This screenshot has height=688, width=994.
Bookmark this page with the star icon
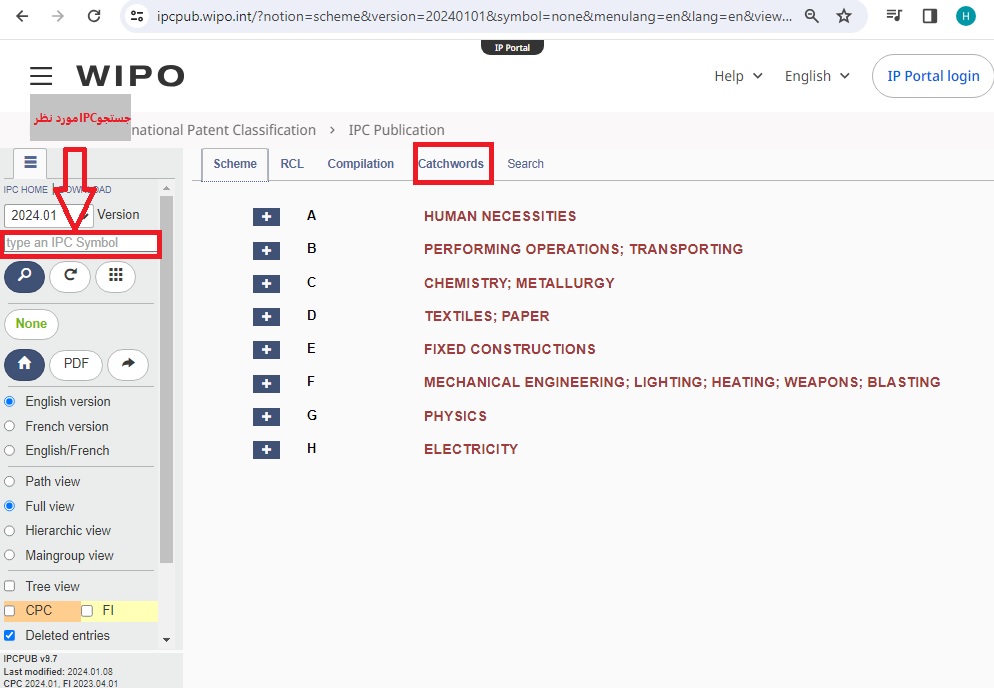[844, 16]
